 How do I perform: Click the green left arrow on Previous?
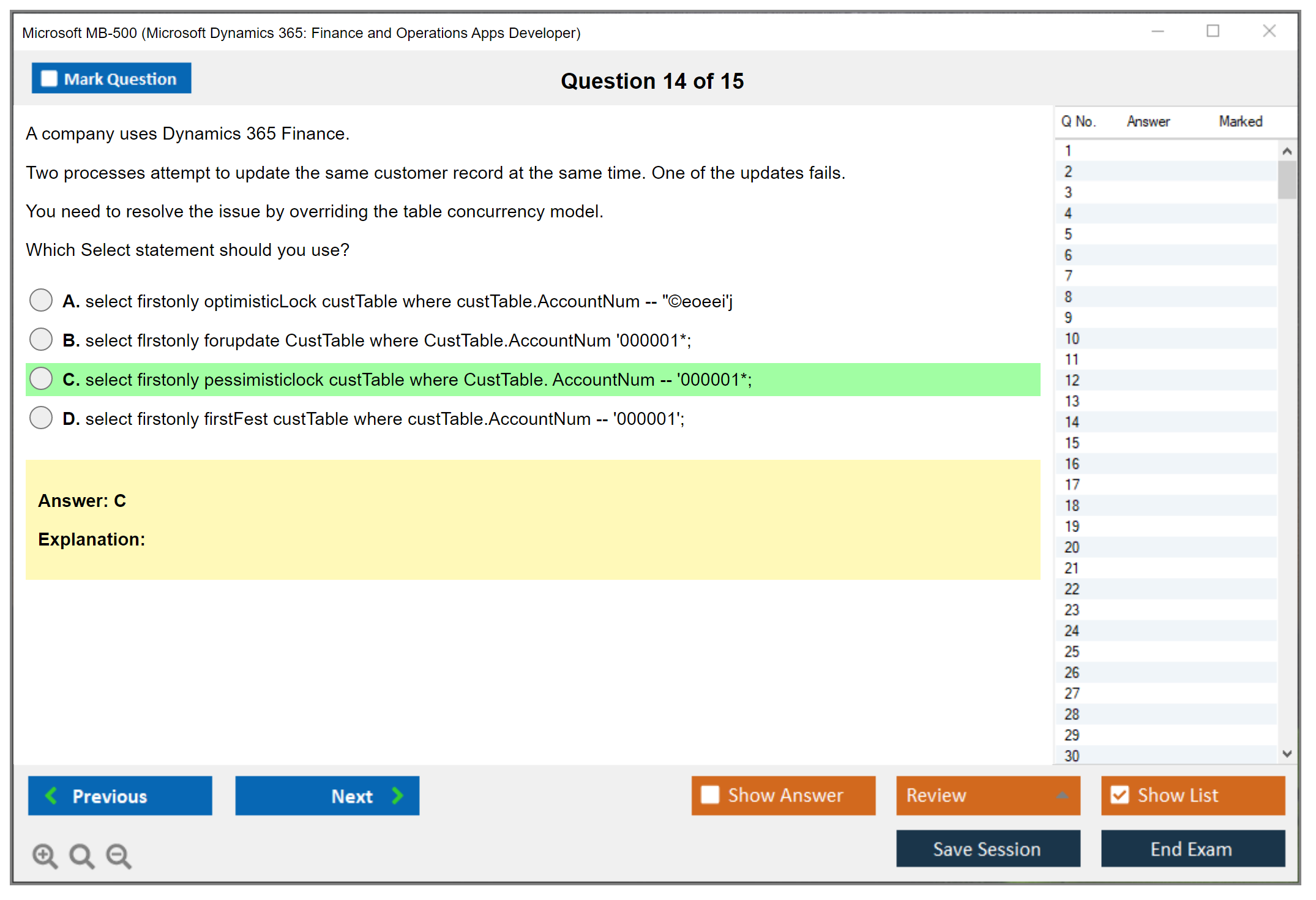click(51, 795)
